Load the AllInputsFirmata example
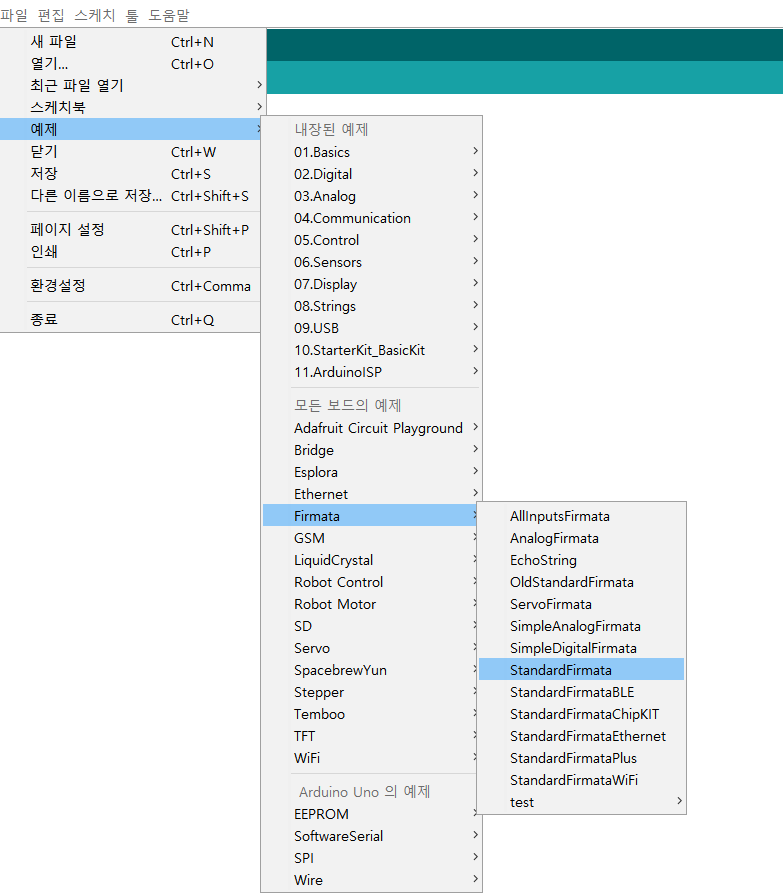 tap(581, 516)
